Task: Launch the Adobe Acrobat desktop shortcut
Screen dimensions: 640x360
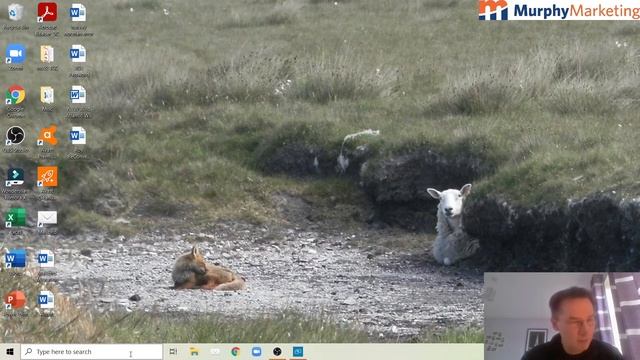Action: tap(47, 12)
